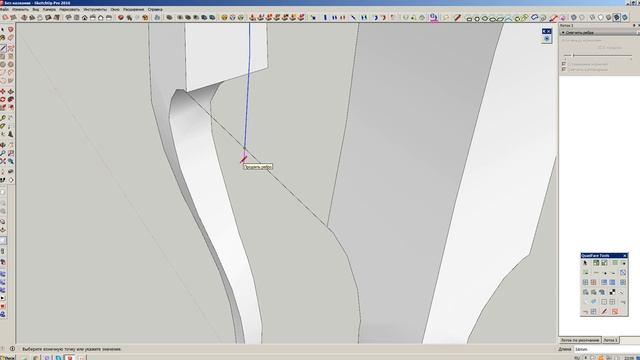
Task: Switch to Front view house icon
Action: (84, 18)
